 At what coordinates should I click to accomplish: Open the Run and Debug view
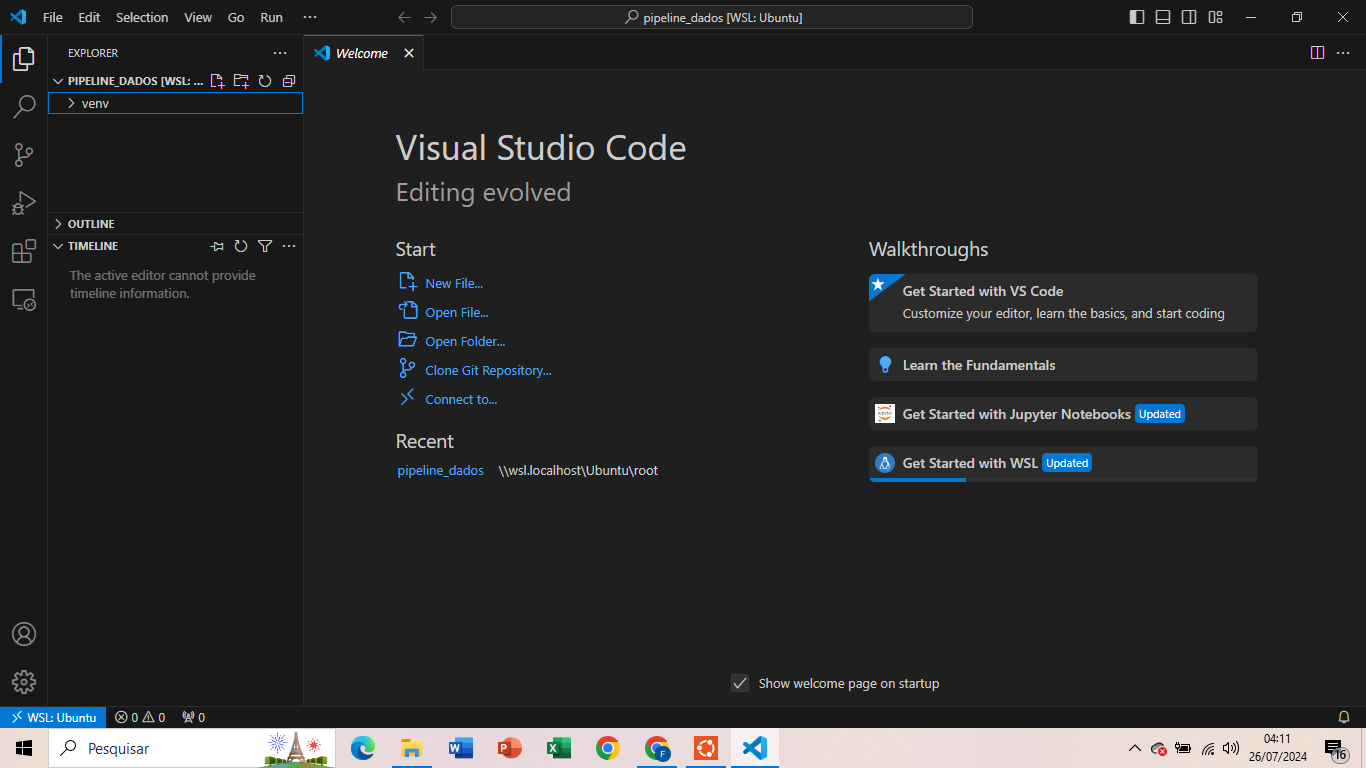24,203
